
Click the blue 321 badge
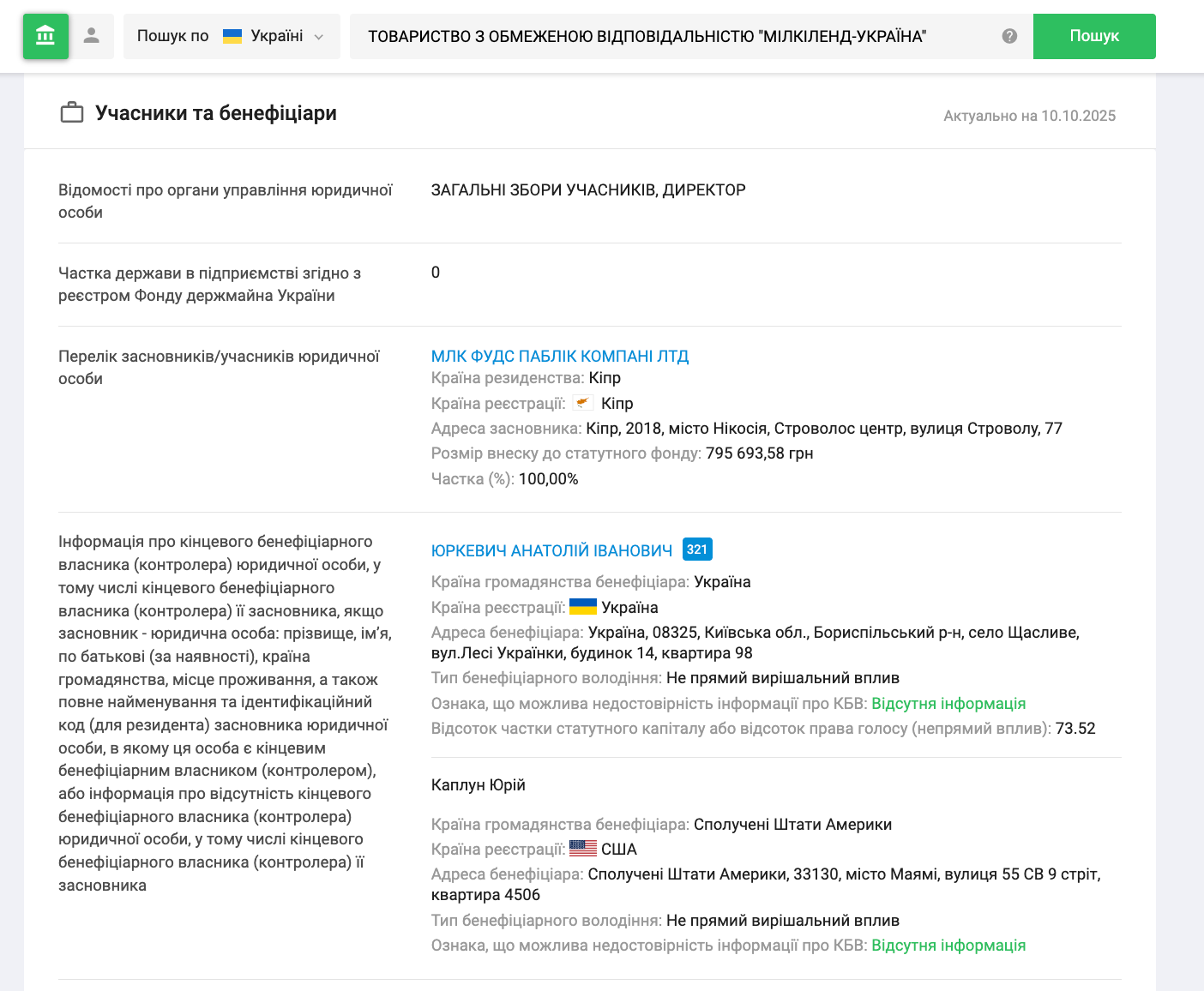pos(697,550)
